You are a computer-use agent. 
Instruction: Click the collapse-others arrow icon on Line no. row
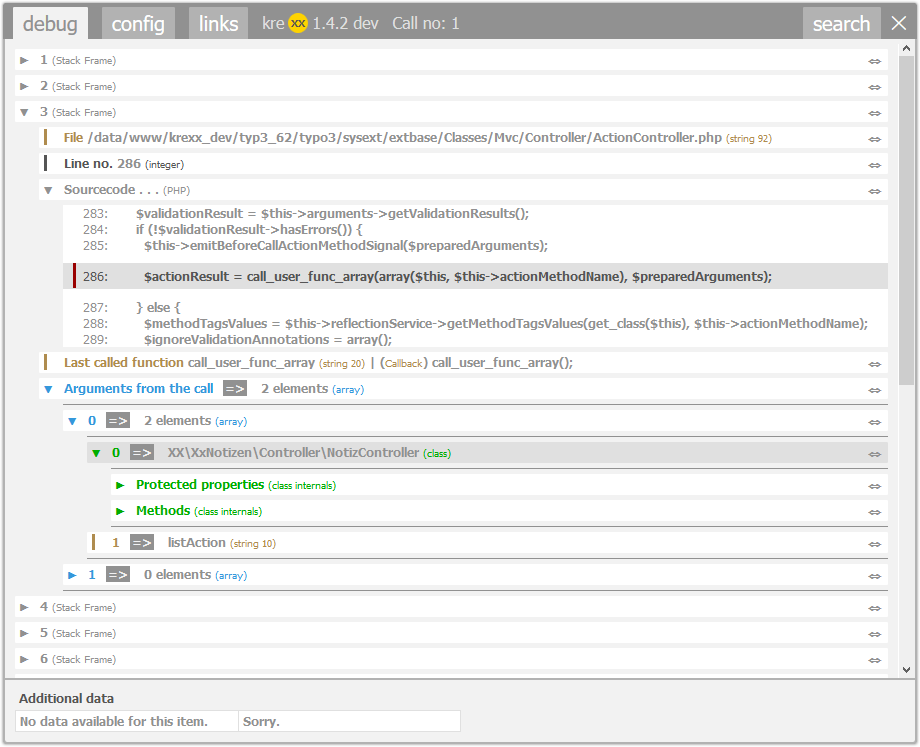click(875, 165)
